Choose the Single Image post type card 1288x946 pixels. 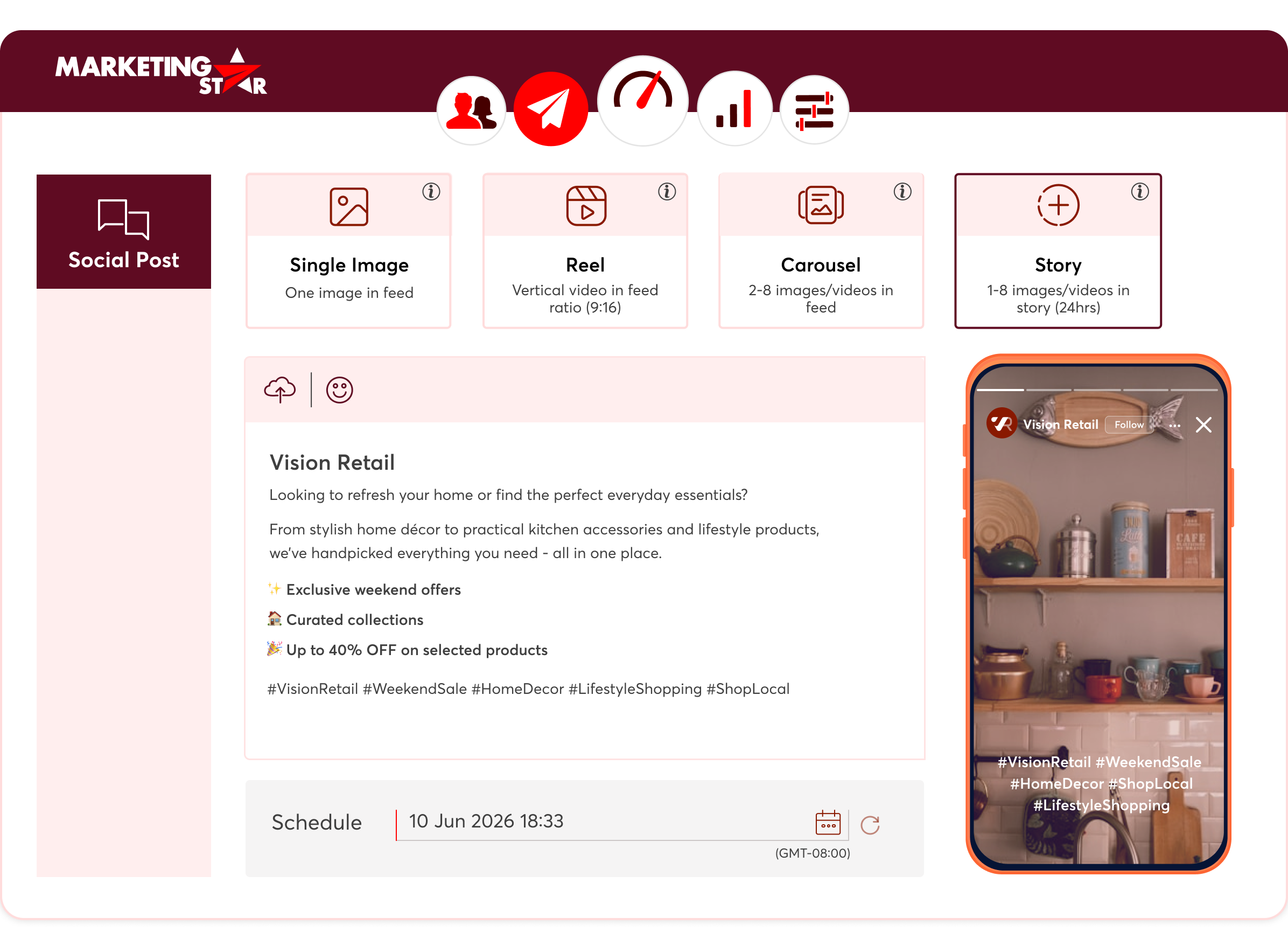coord(348,251)
